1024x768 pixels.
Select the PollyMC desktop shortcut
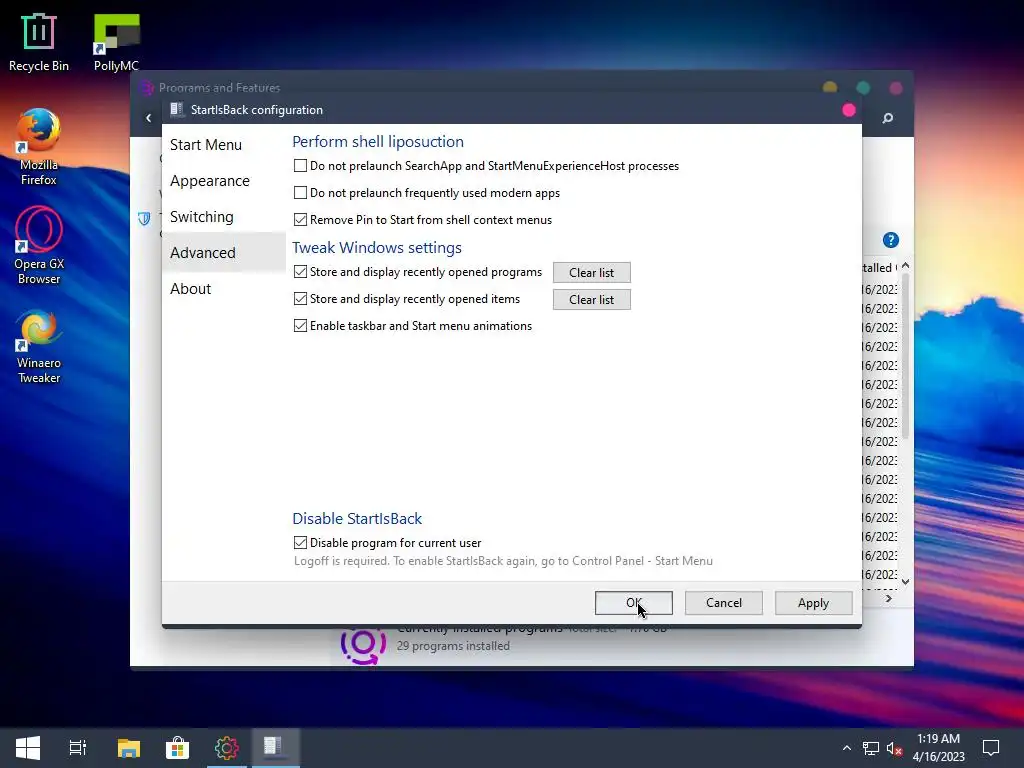pyautogui.click(x=116, y=42)
